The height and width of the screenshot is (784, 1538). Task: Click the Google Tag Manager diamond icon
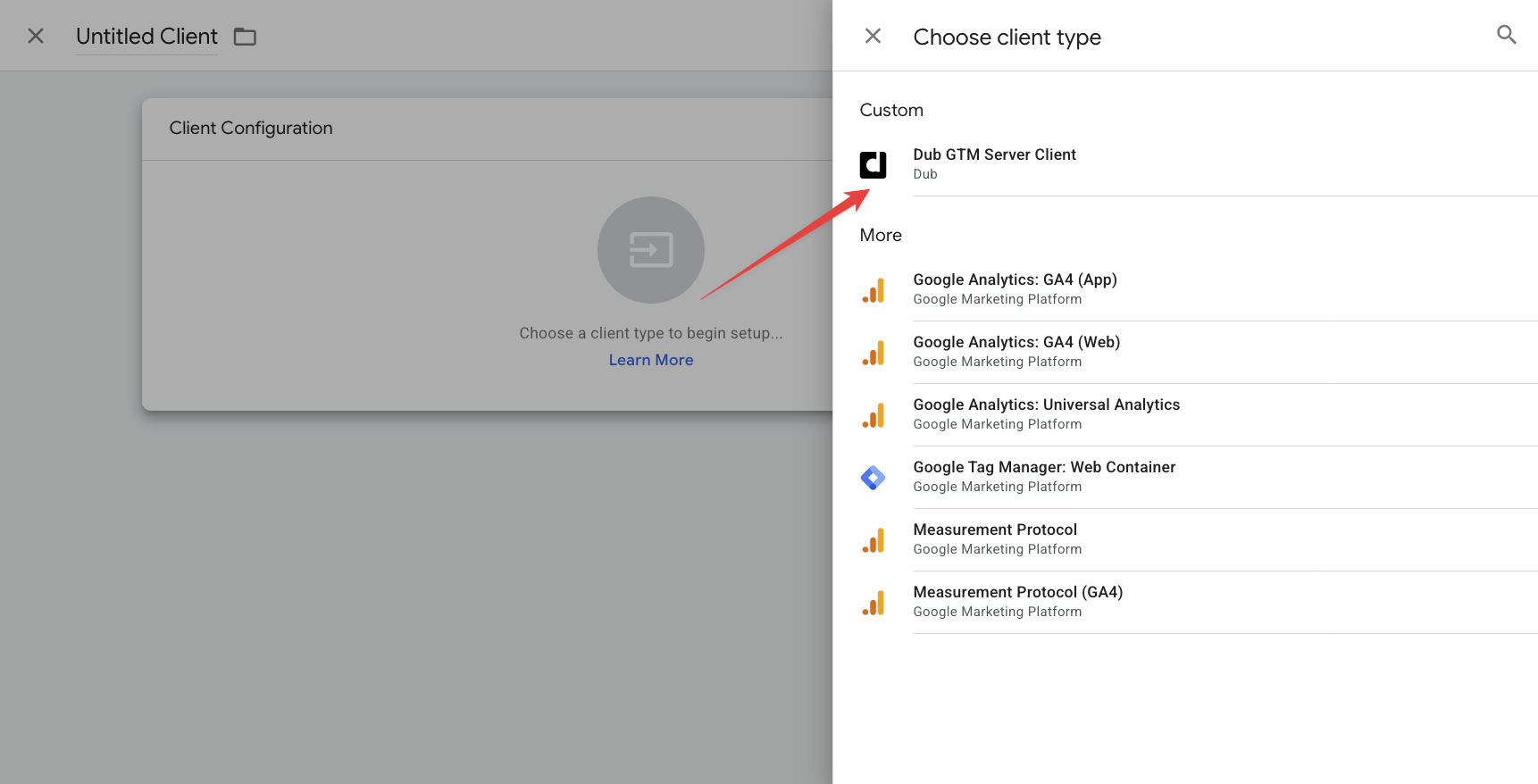[x=873, y=478]
